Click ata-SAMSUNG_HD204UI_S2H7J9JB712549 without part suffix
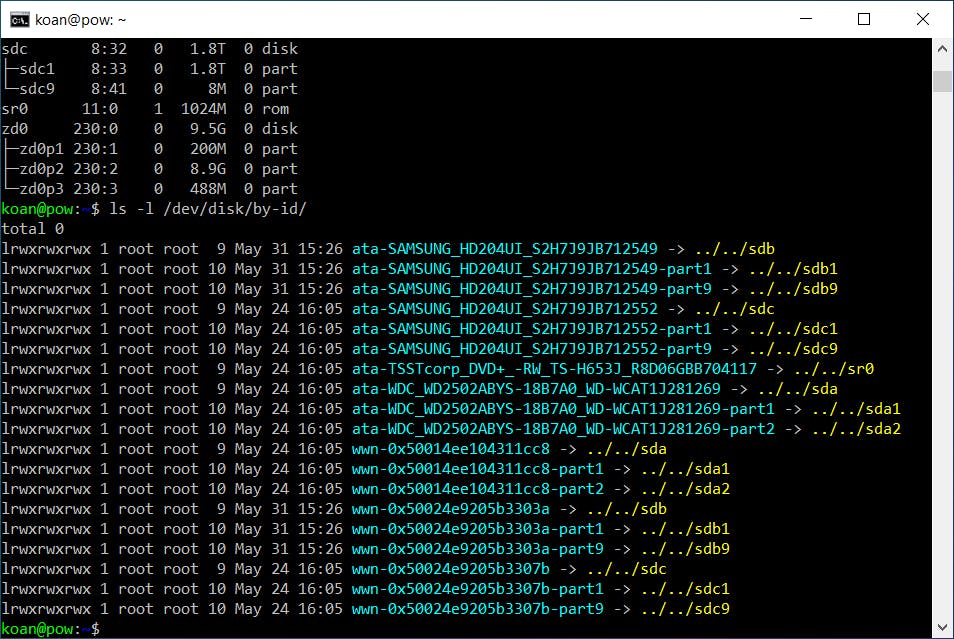Image resolution: width=954 pixels, height=639 pixels. [504, 249]
